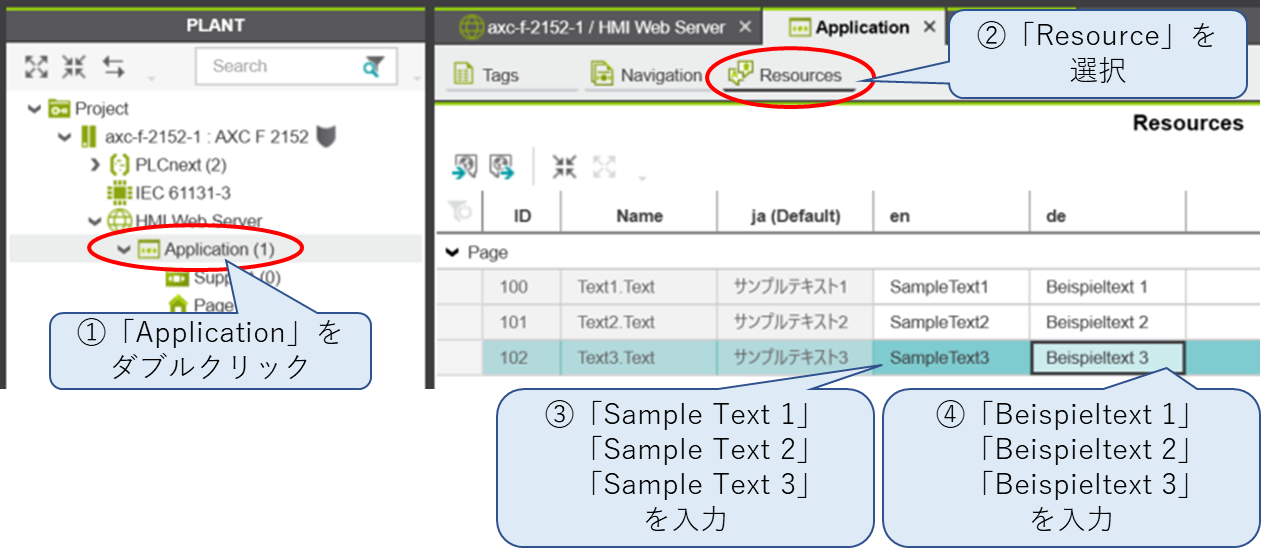Click the export resources icon in Resources toolbar

point(501,166)
